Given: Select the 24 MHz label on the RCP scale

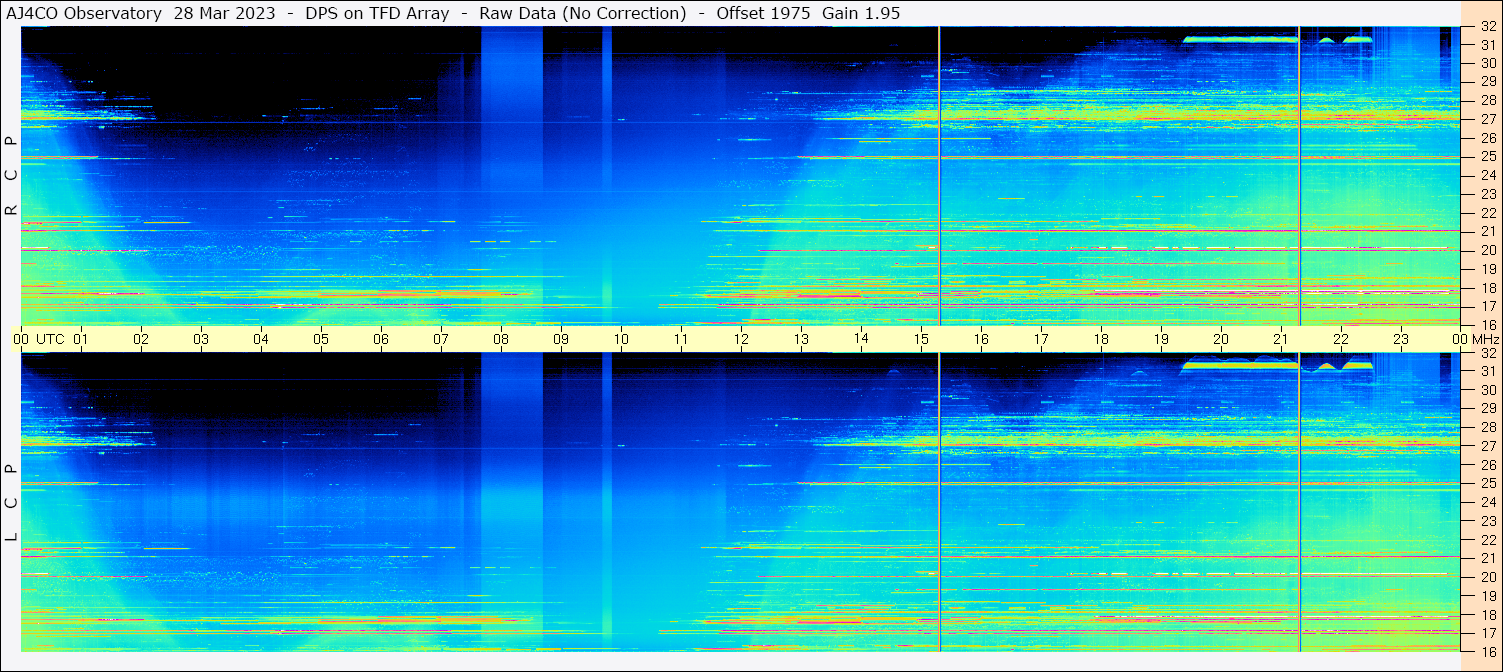Looking at the screenshot, I should coord(1488,176).
